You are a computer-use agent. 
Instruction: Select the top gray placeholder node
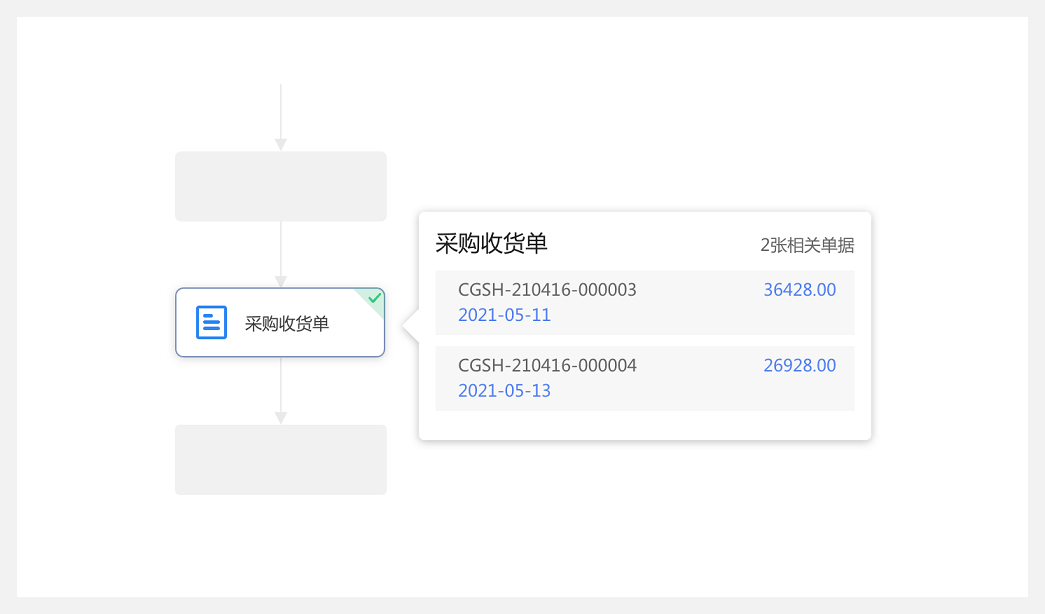tap(281, 186)
